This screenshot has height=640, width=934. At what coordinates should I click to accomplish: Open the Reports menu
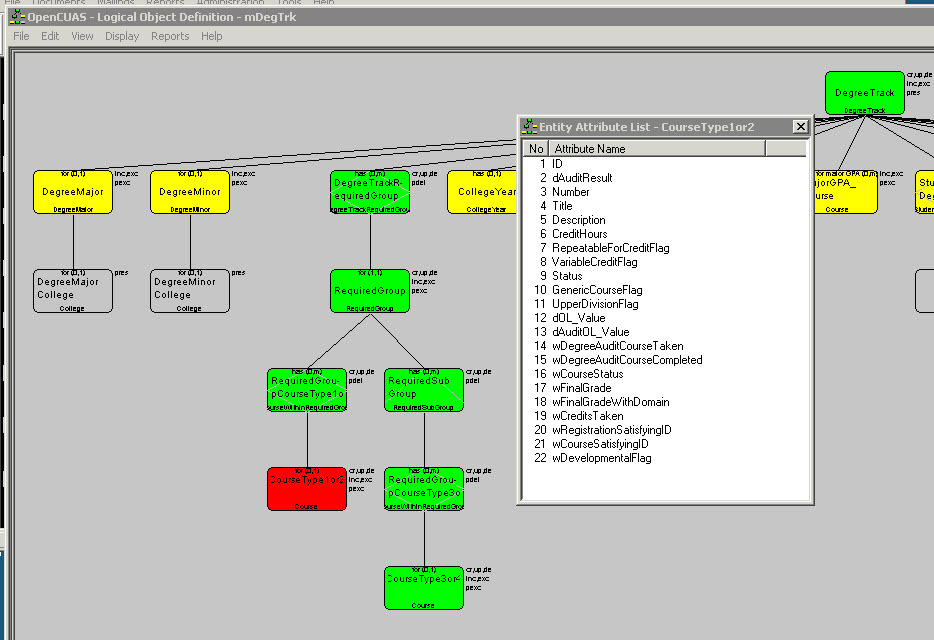pyautogui.click(x=170, y=36)
